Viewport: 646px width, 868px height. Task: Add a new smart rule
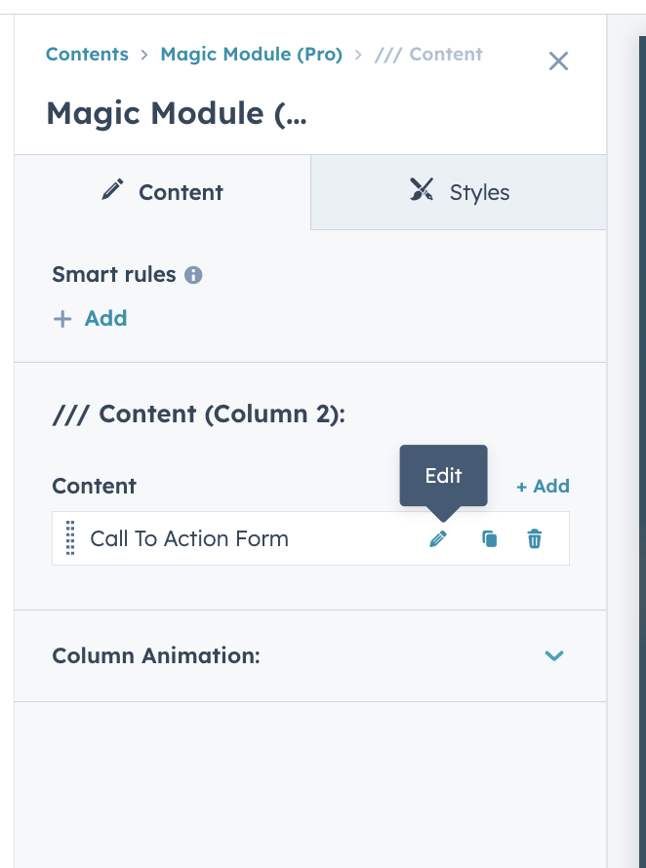point(90,318)
